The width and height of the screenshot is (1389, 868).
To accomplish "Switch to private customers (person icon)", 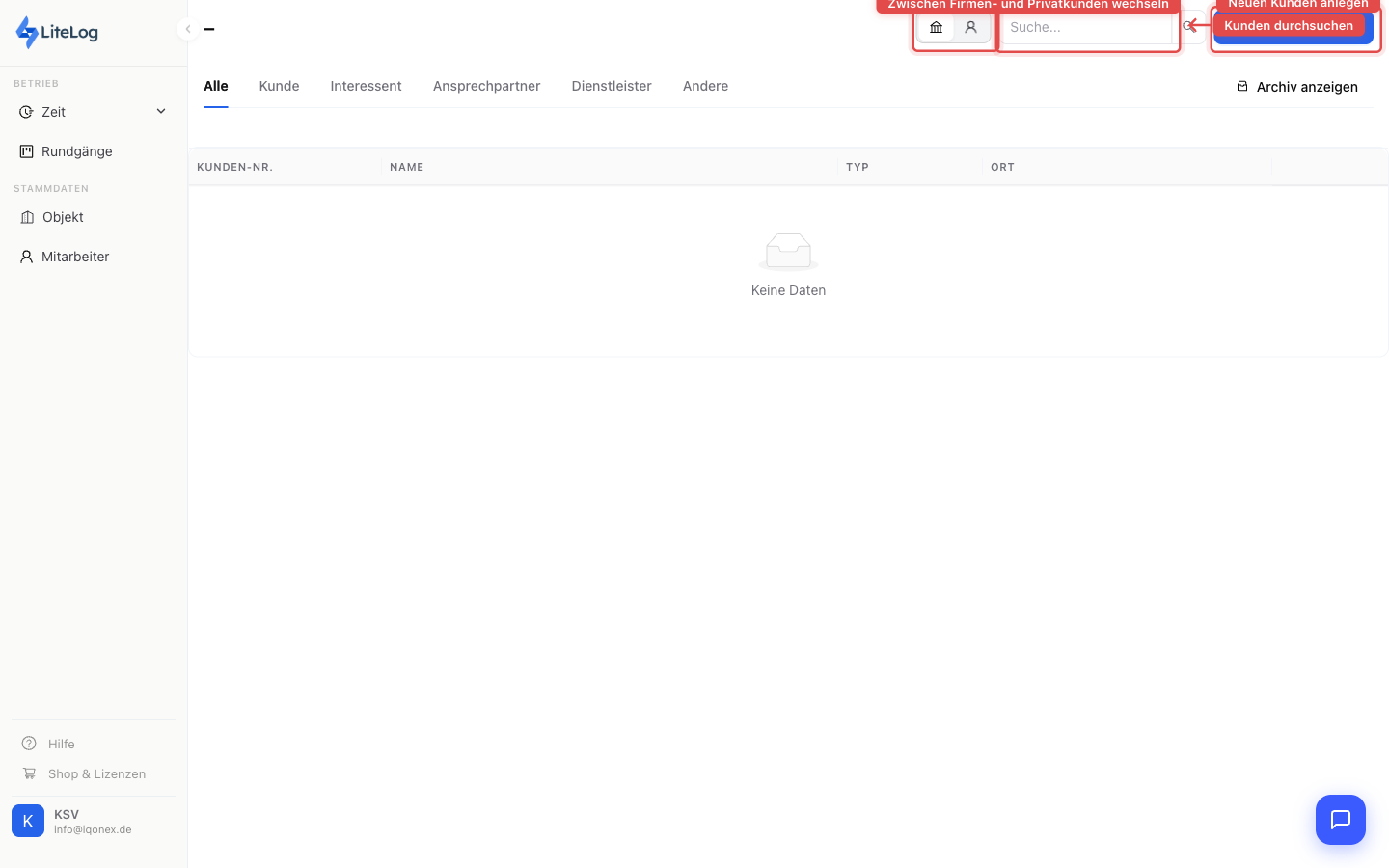I will [x=971, y=28].
